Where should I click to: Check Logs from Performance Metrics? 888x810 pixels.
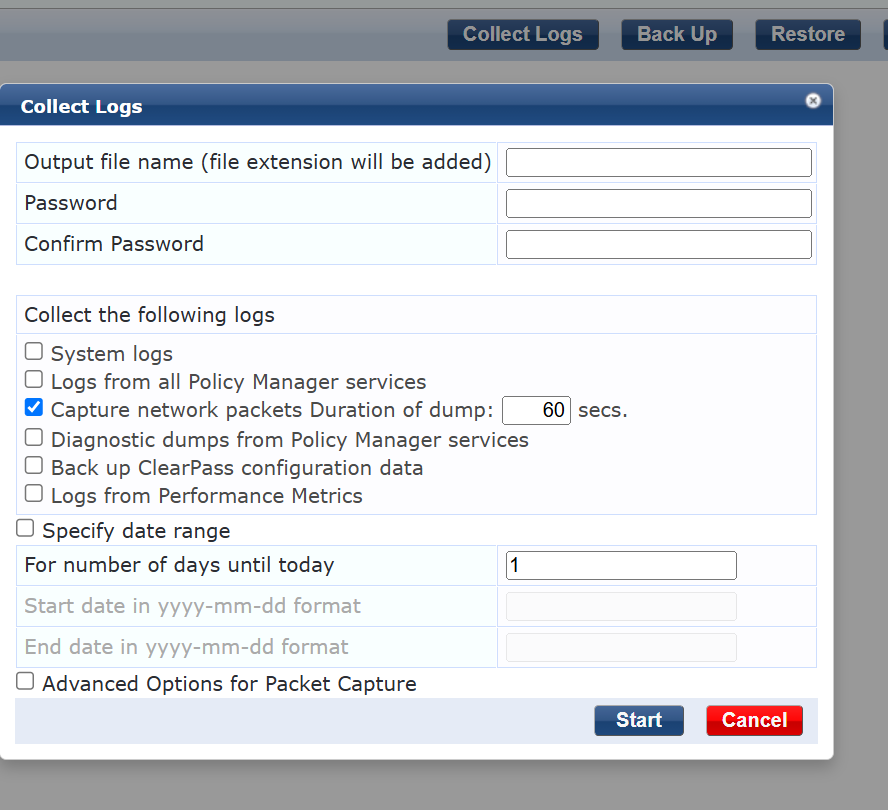pyautogui.click(x=34, y=494)
